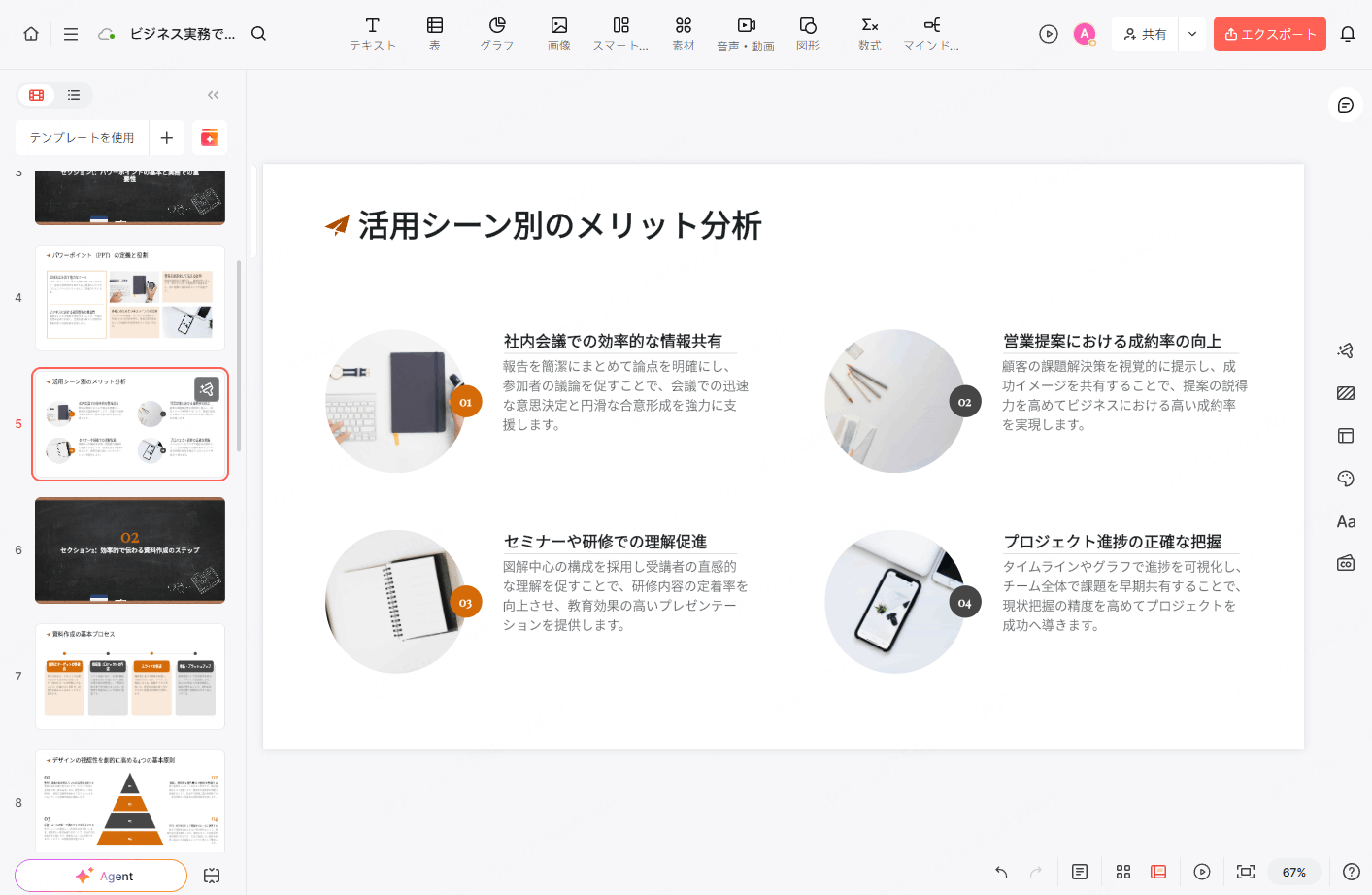Select heading セミナーや研修での理解促進
The width and height of the screenshot is (1372, 895).
point(605,542)
